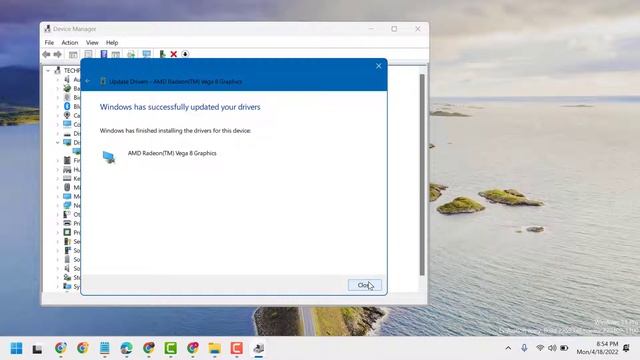
Task: Select the Storage controllers icon
Action: point(67,277)
